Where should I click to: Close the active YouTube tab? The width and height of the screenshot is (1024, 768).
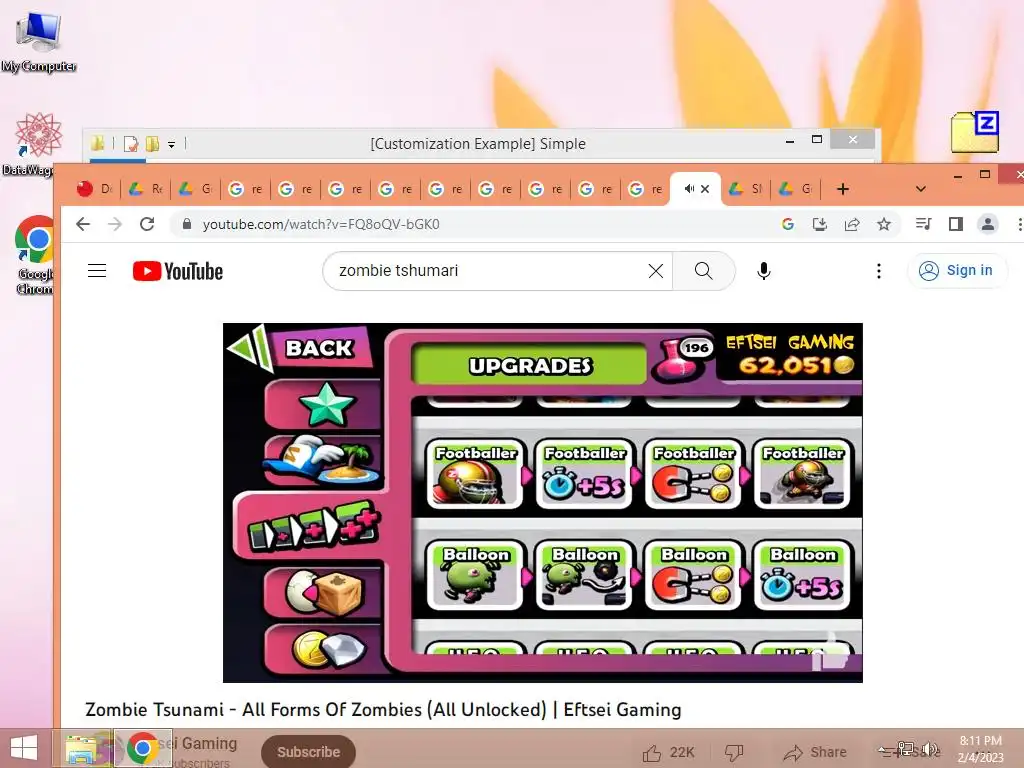coord(705,189)
